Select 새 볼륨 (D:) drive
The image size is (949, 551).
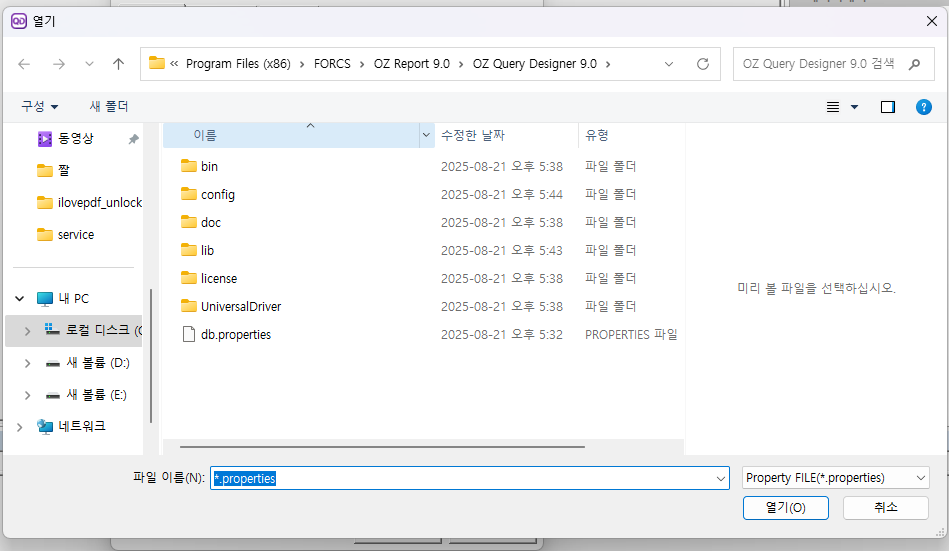[x=97, y=363]
